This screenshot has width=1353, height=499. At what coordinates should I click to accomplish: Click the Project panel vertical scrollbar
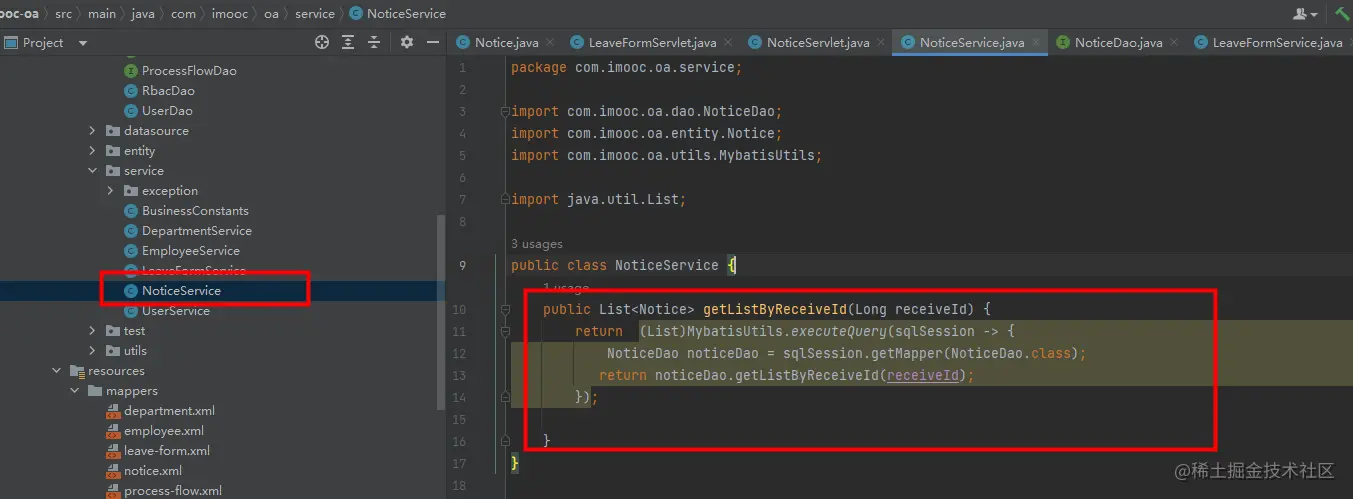point(441,310)
